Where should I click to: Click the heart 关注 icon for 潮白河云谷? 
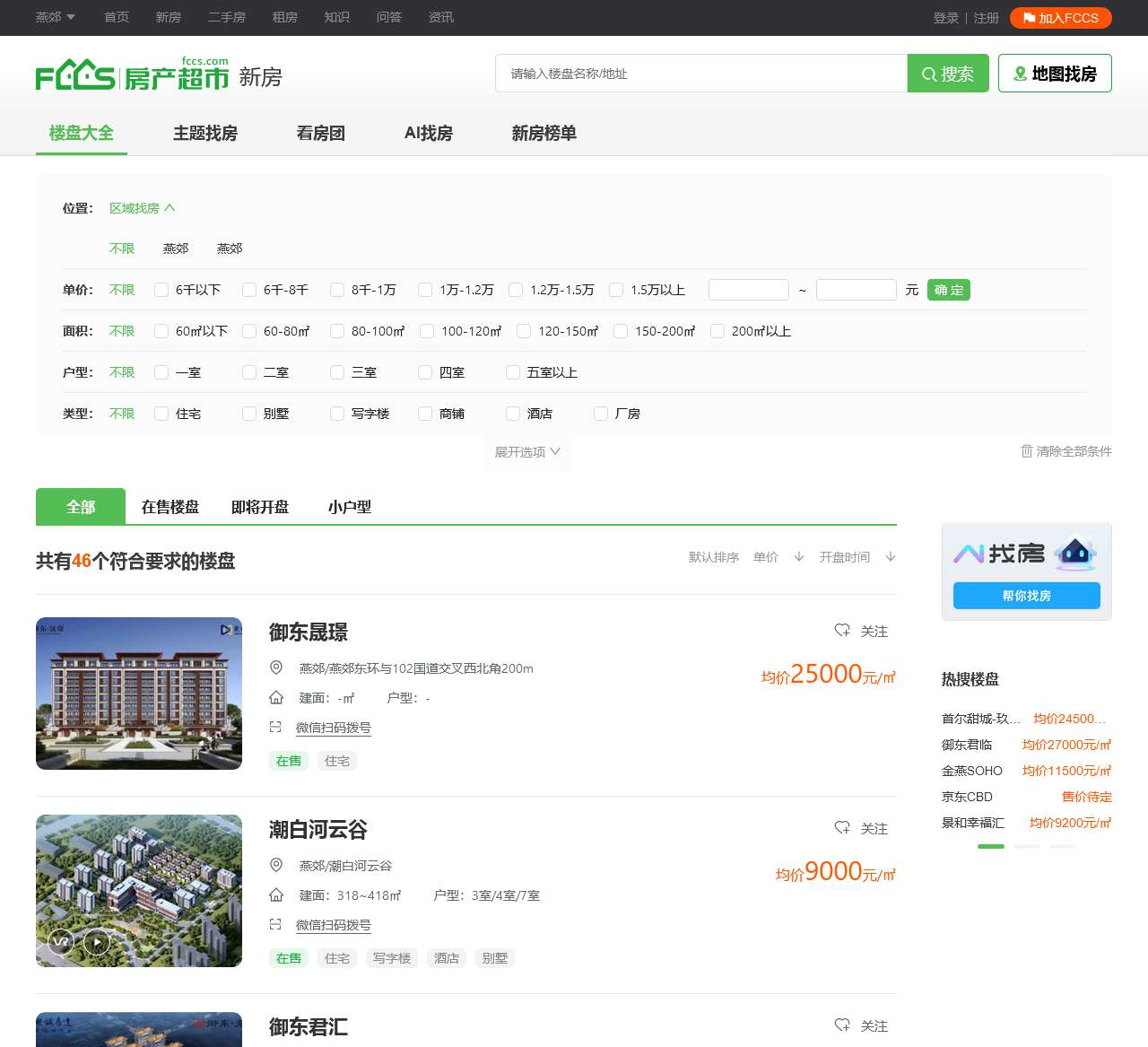842,828
